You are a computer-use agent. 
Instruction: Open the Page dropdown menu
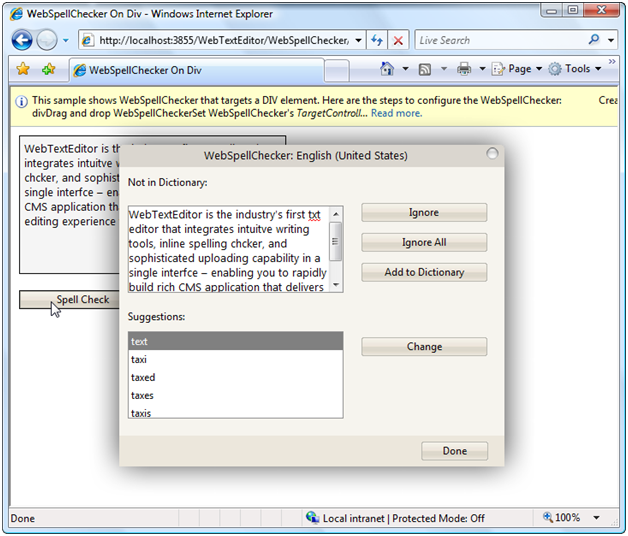point(518,69)
